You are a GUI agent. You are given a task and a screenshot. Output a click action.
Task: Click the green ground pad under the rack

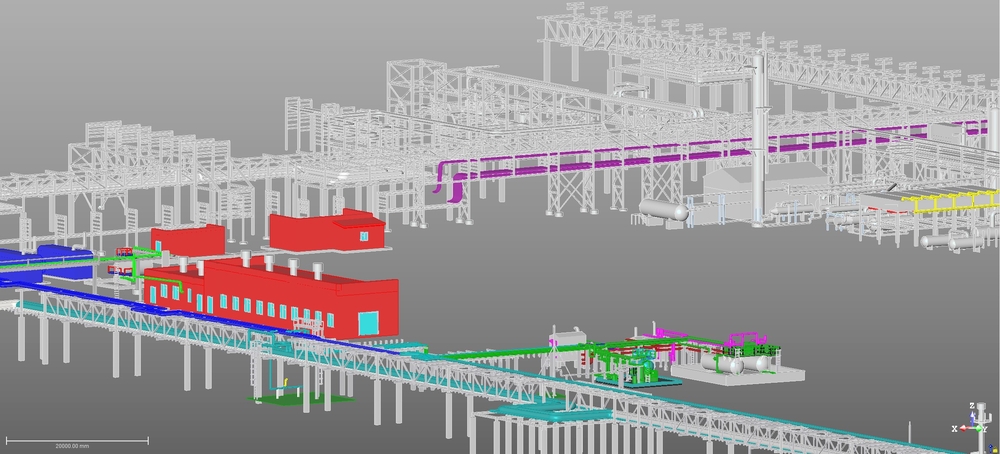click(300, 400)
